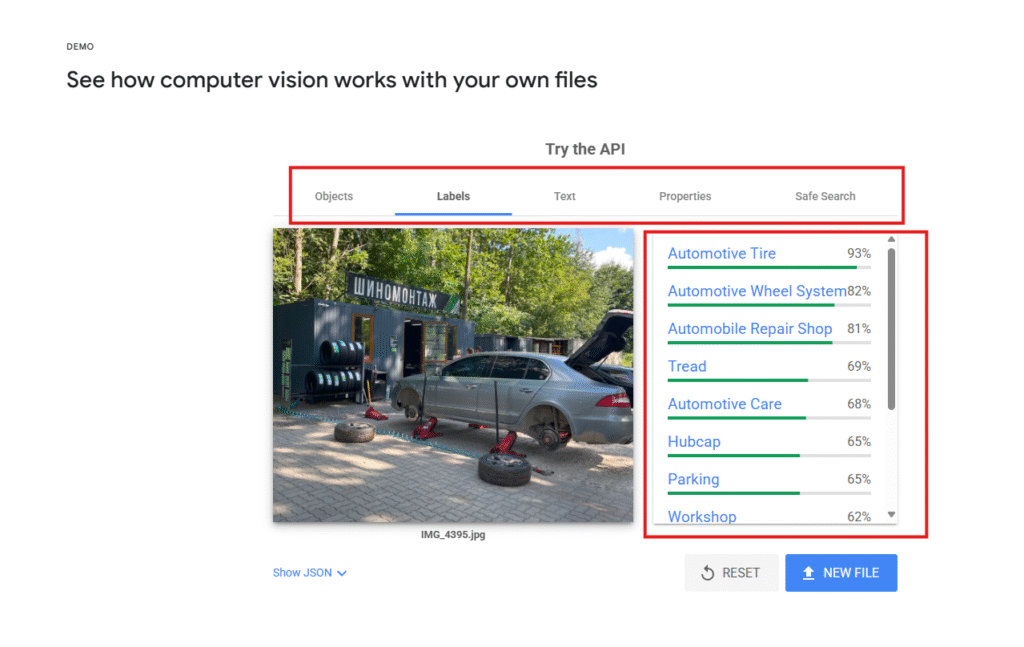
Task: Click the scroll down arrow in labels list
Action: coord(891,514)
